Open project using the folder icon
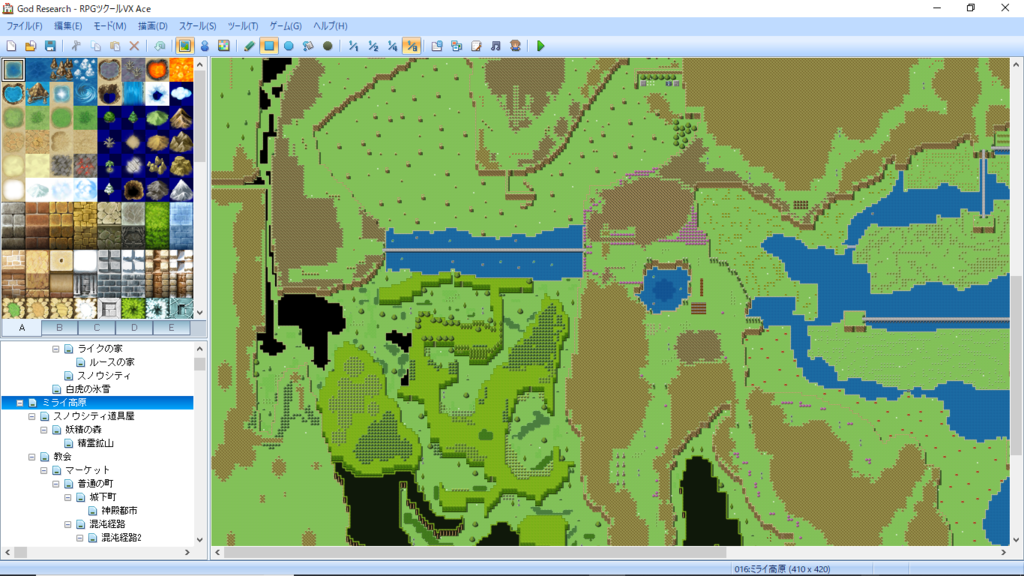 [31, 46]
